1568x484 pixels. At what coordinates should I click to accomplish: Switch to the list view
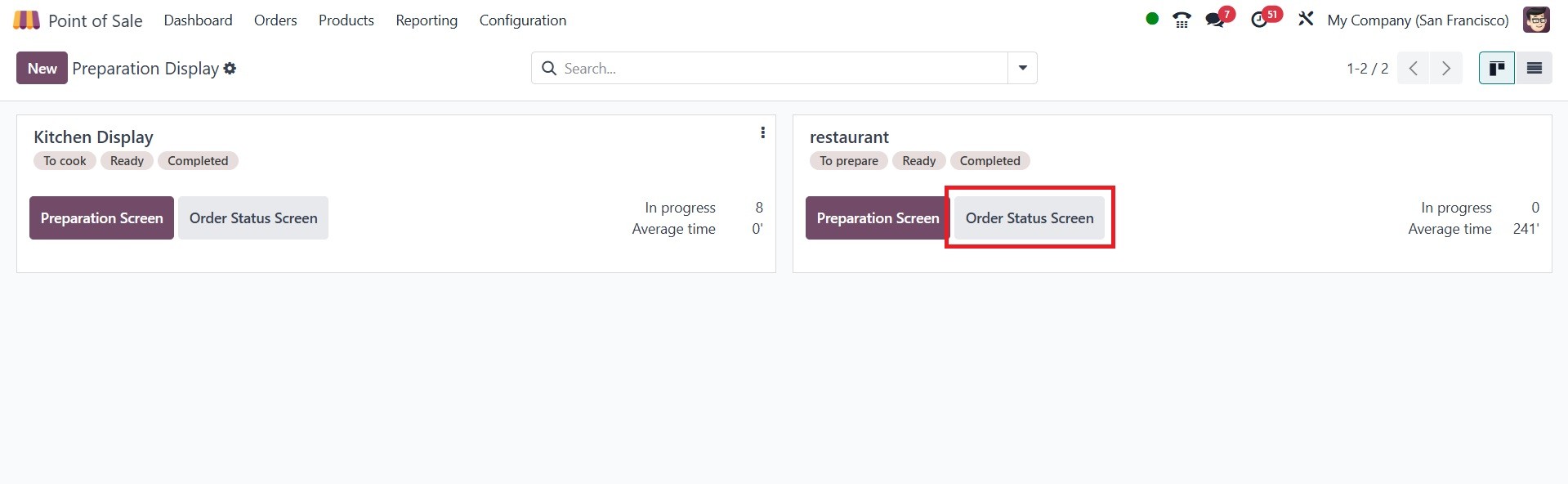(1534, 69)
